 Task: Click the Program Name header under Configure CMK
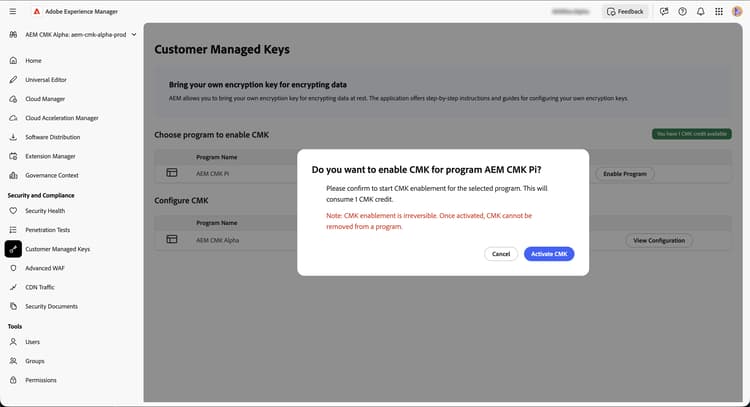point(217,223)
